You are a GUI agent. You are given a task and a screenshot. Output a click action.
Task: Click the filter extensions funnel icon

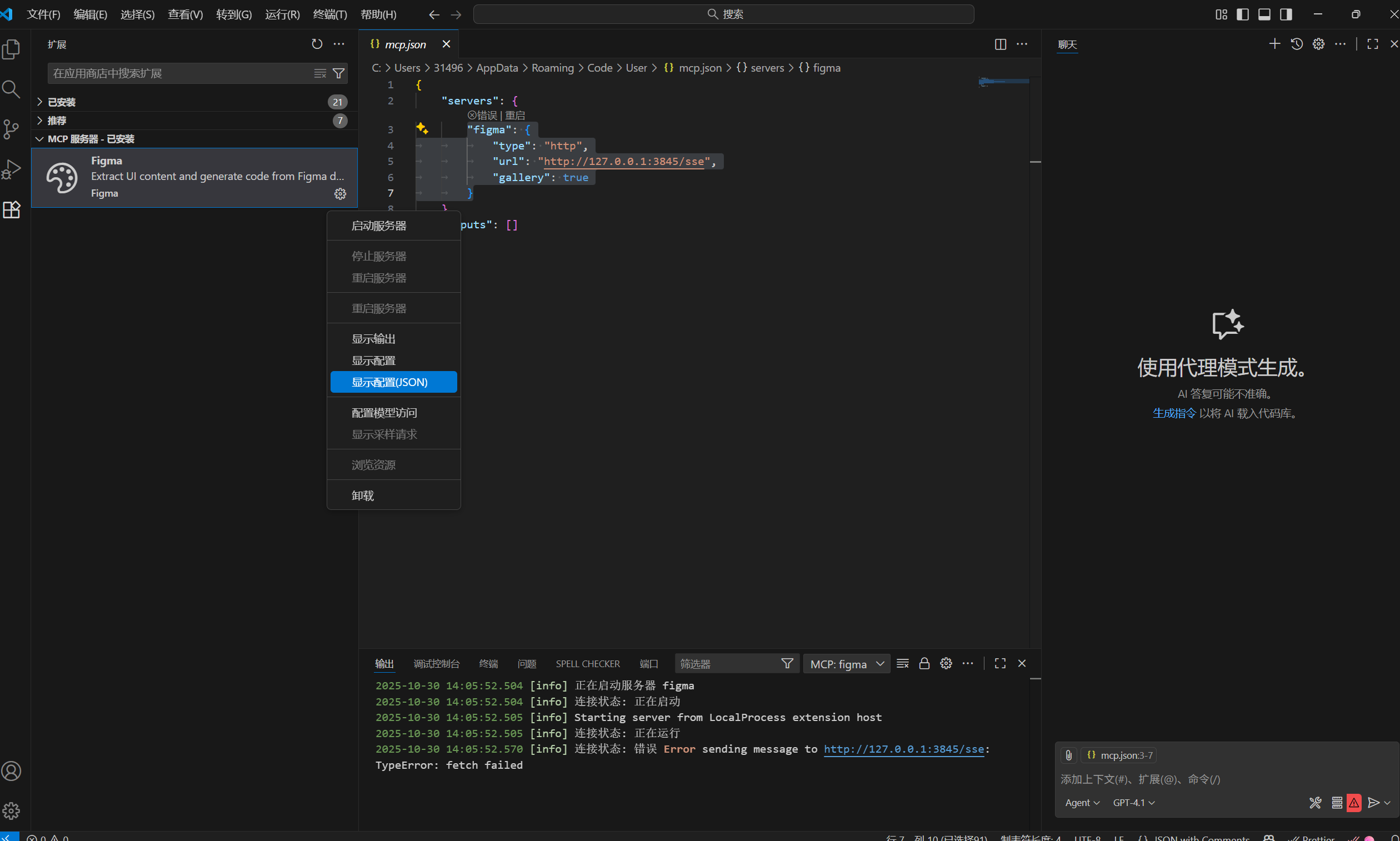click(x=338, y=73)
